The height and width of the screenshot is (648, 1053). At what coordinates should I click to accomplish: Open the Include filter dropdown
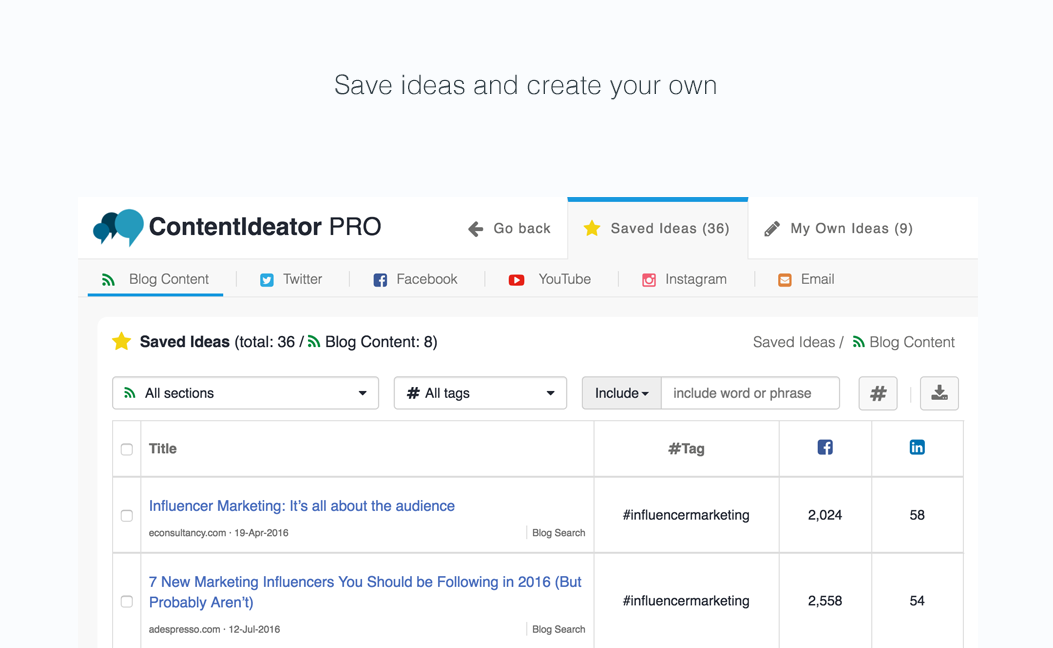point(621,393)
